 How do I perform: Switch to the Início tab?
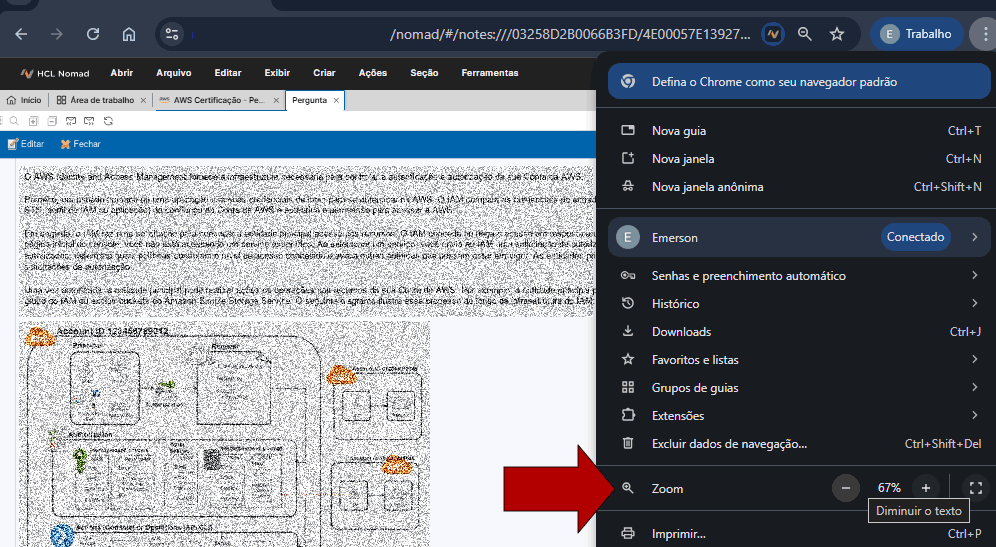[24, 100]
